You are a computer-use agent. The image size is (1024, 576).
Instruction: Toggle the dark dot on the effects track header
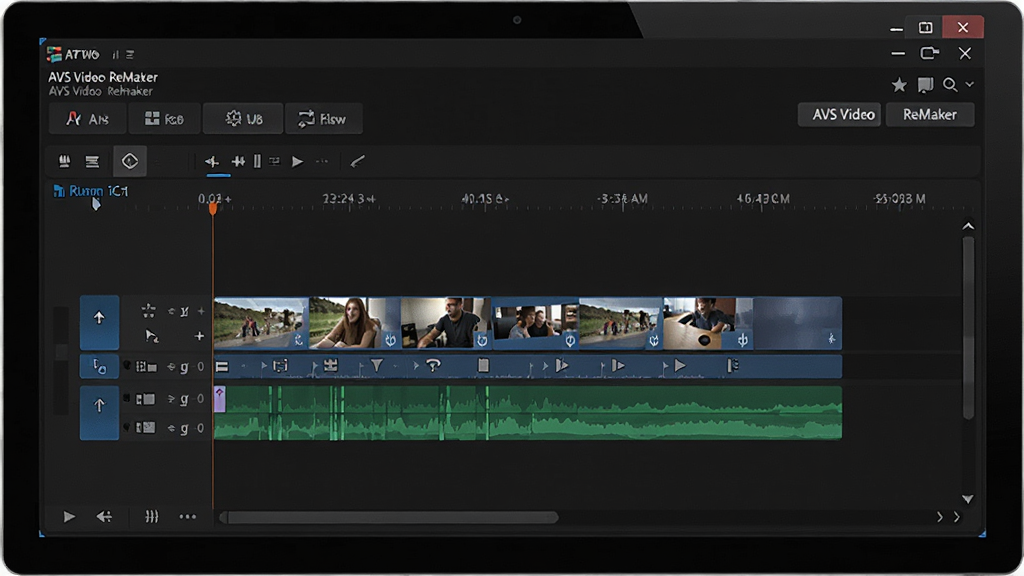click(127, 366)
